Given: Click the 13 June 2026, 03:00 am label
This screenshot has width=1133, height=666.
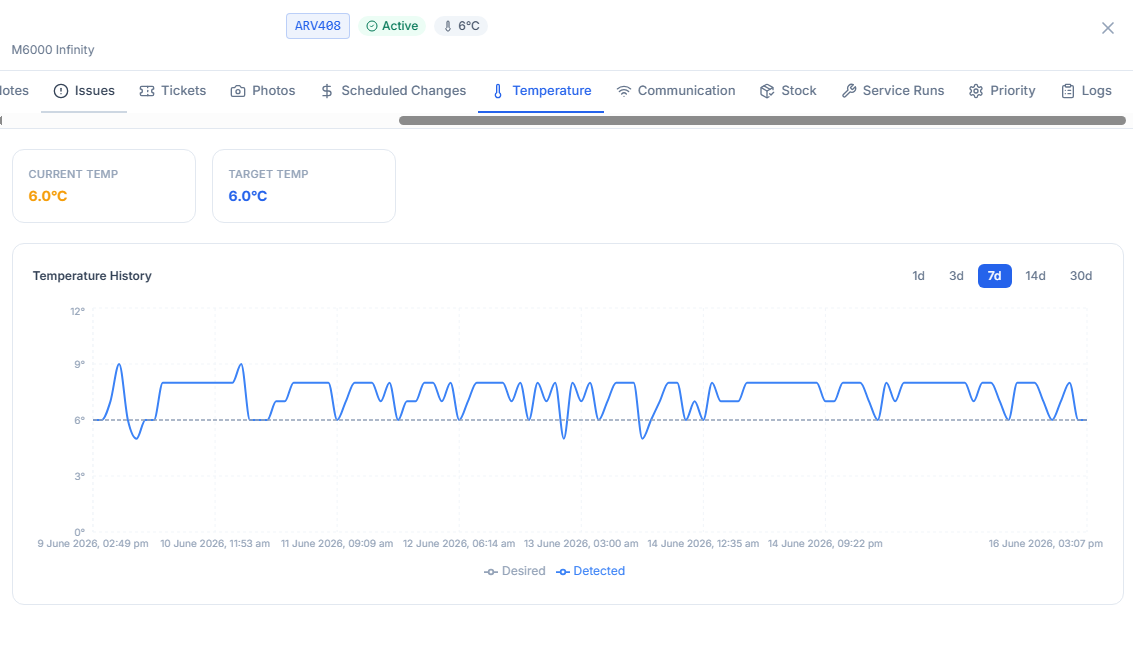Looking at the screenshot, I should [581, 544].
